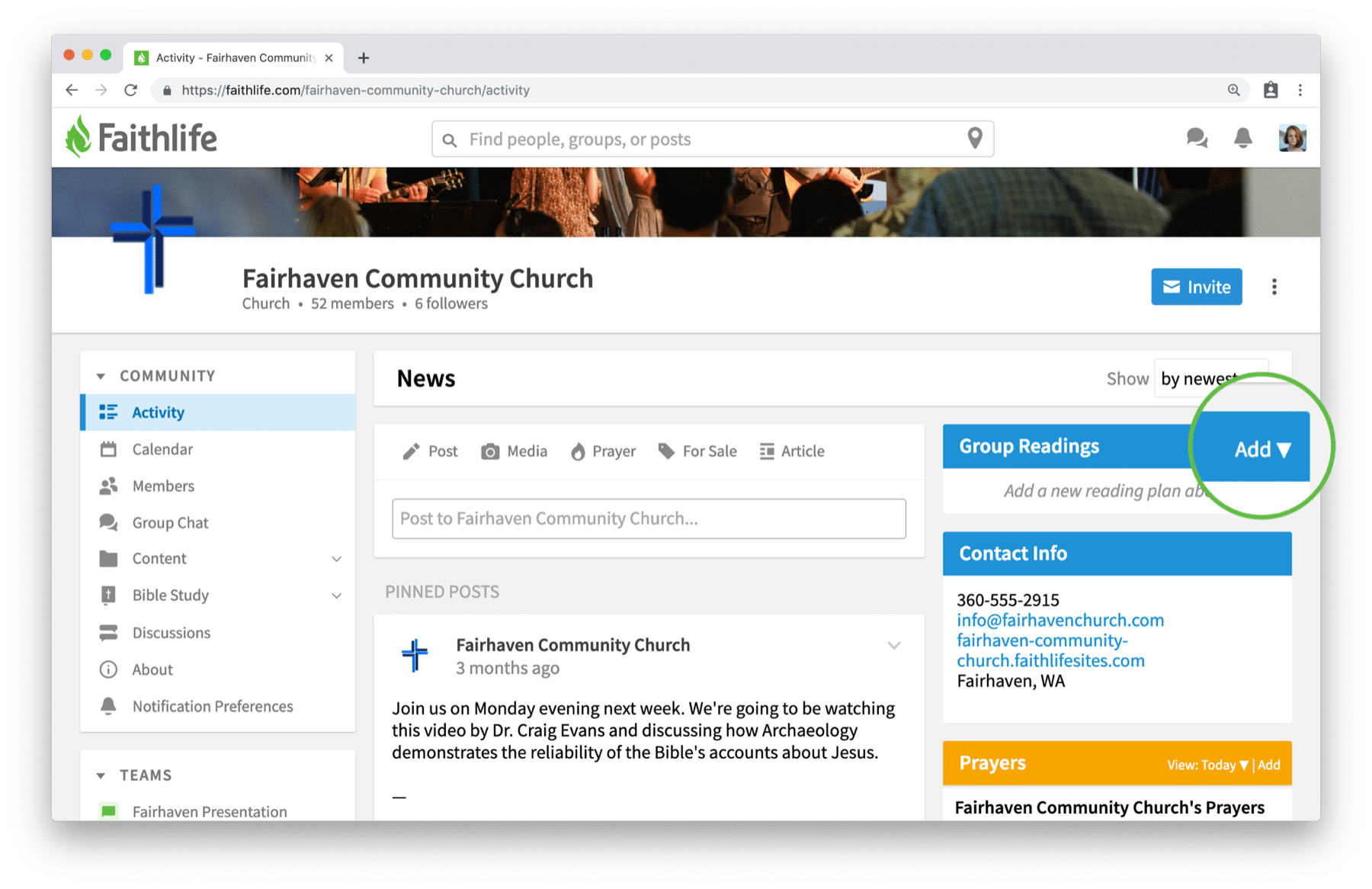The width and height of the screenshot is (1372, 889).
Task: Click the browser forward arrow
Action: [x=101, y=90]
